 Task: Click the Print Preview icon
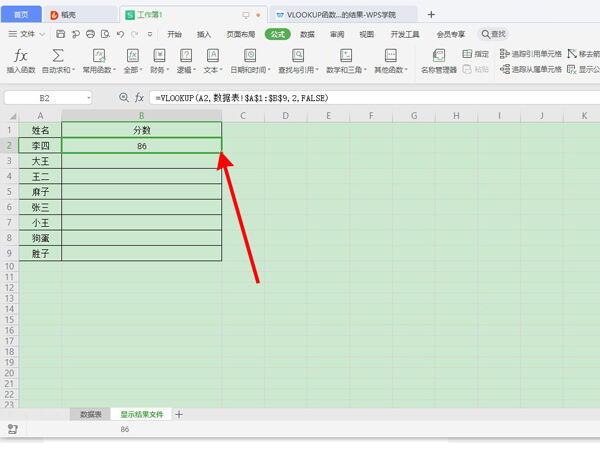(x=105, y=34)
